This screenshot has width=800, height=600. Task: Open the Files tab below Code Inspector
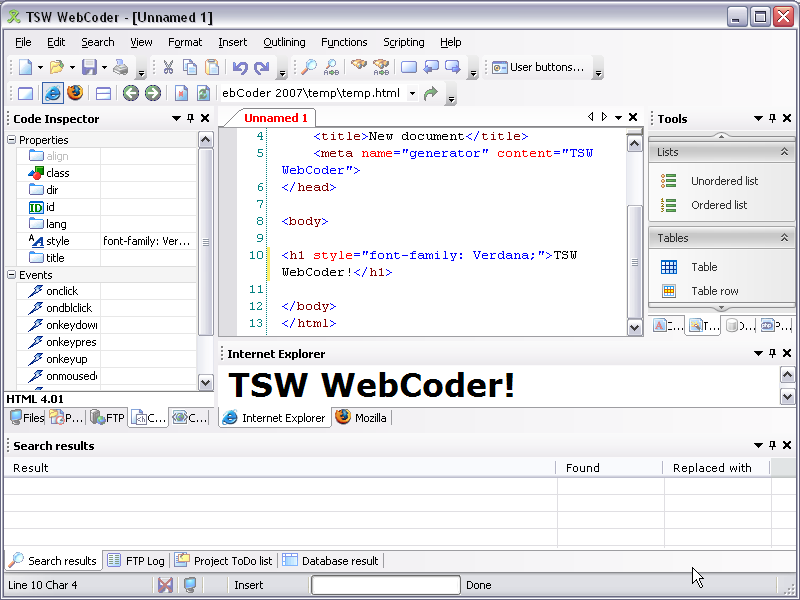[27, 418]
